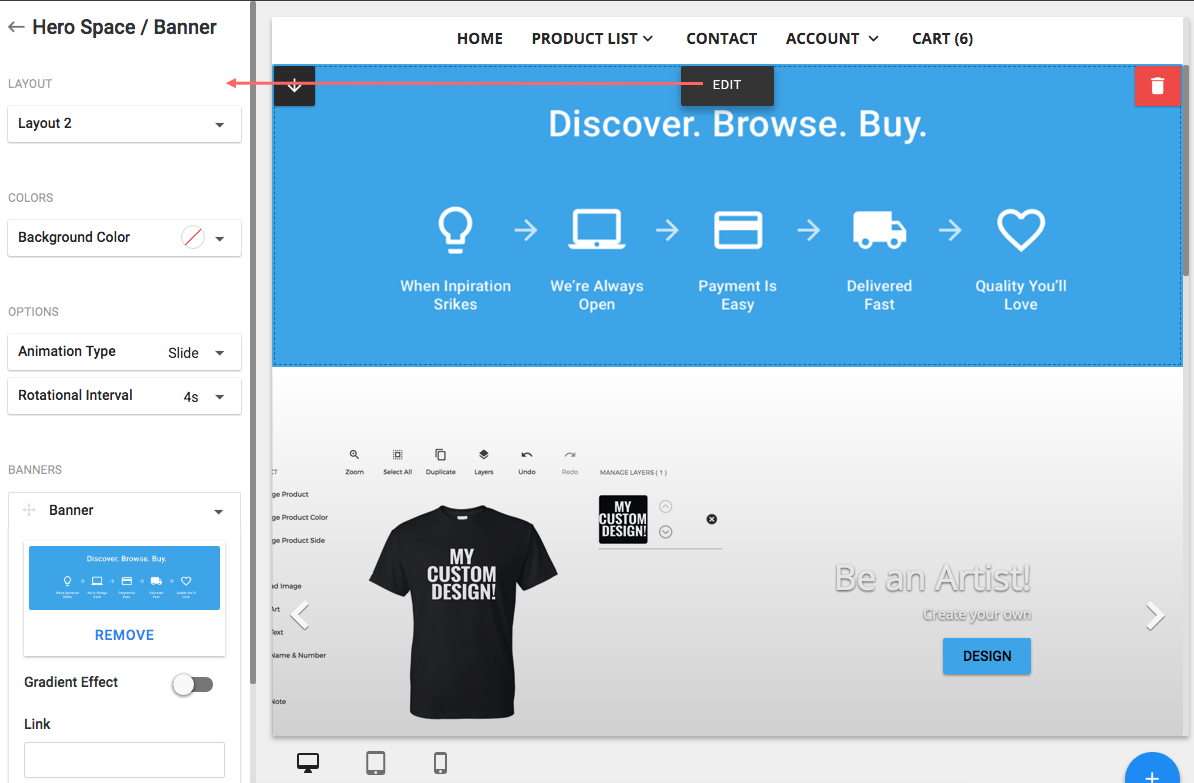
Task: Open the Contact page in navigation
Action: click(721, 39)
